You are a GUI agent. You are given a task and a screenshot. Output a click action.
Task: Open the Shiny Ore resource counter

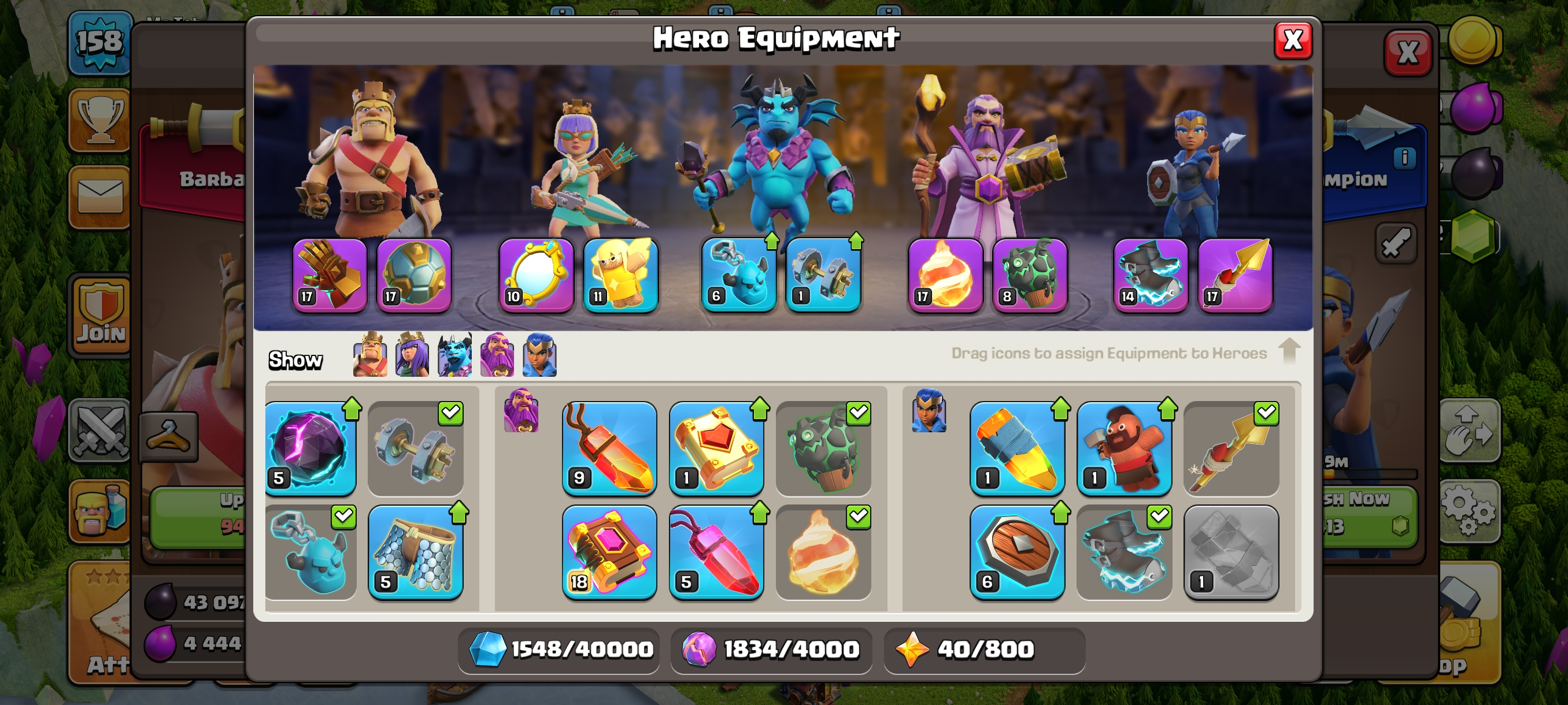[559, 650]
